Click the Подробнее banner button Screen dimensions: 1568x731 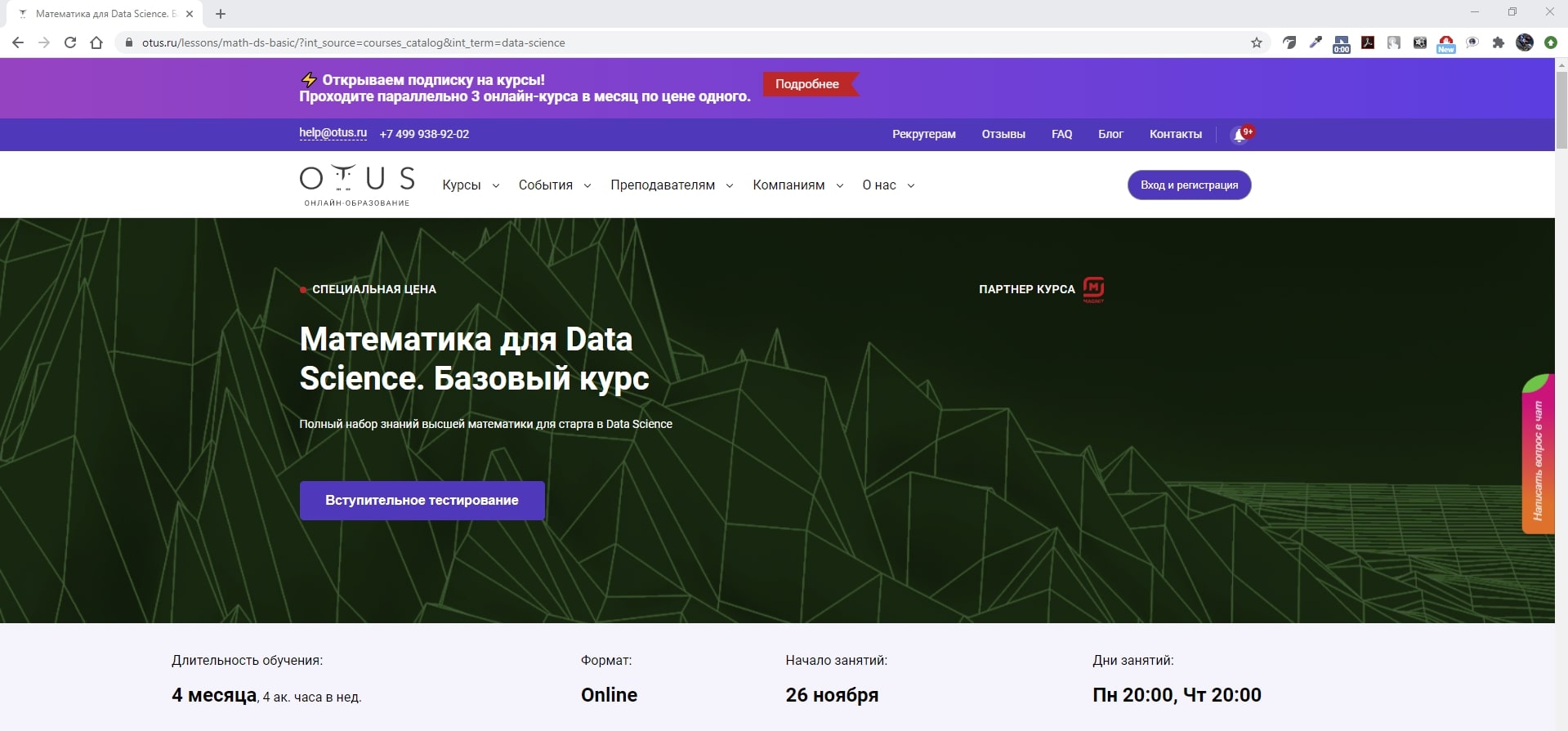[x=810, y=84]
